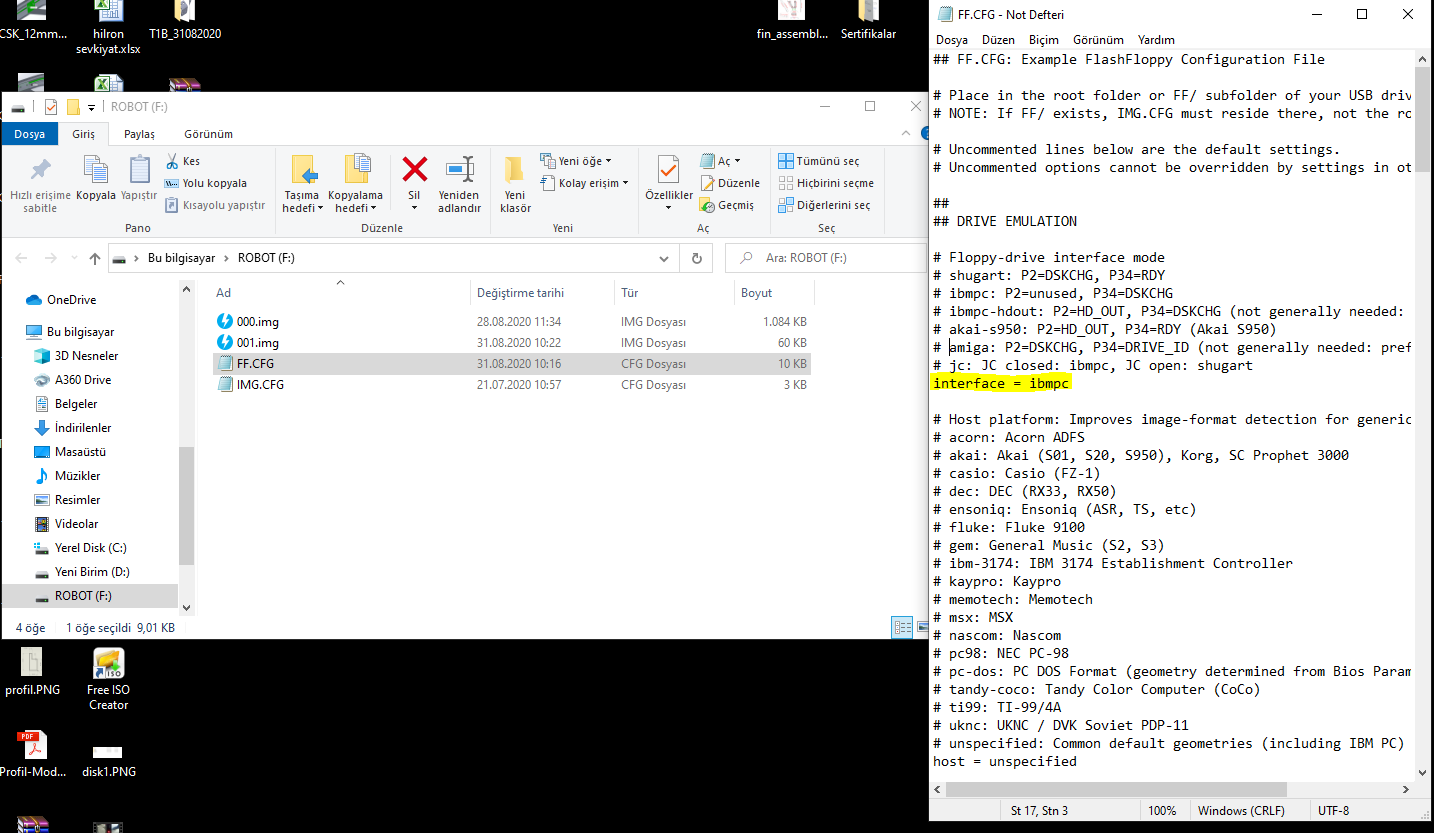The width and height of the screenshot is (1434, 833).
Task: Switch to the Paylaş ribbon tab
Action: 139,134
